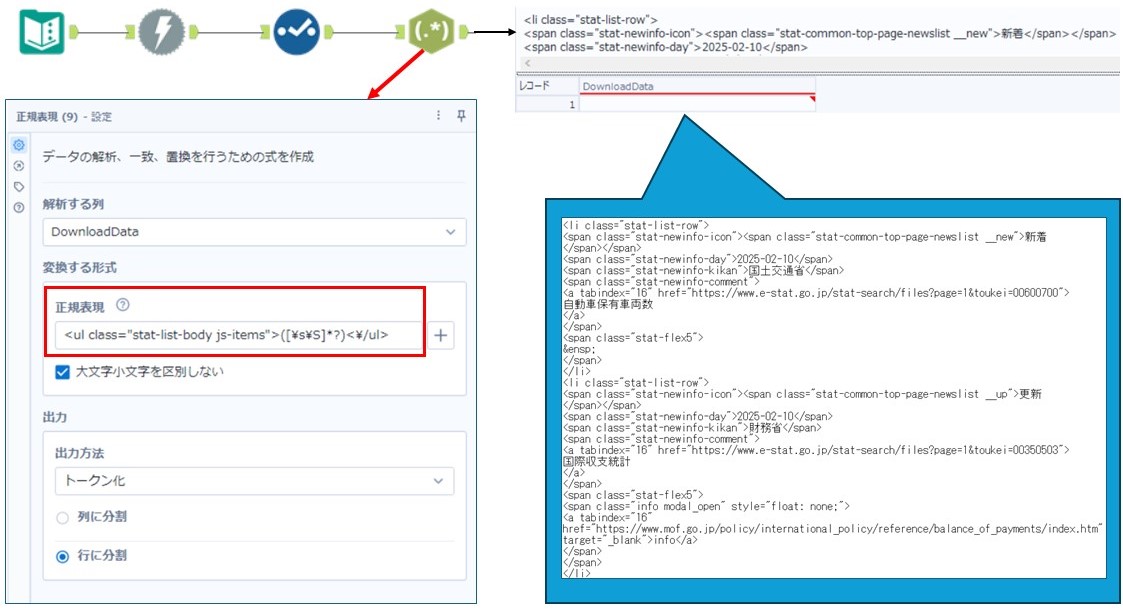
Task: Select the Input Data book tool
Action: pyautogui.click(x=42, y=32)
